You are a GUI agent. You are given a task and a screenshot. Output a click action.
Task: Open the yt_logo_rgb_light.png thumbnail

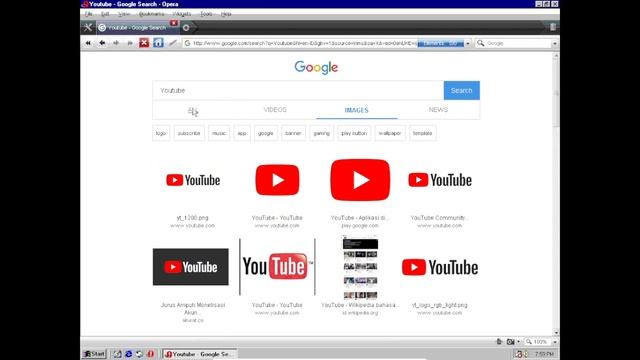coord(440,267)
